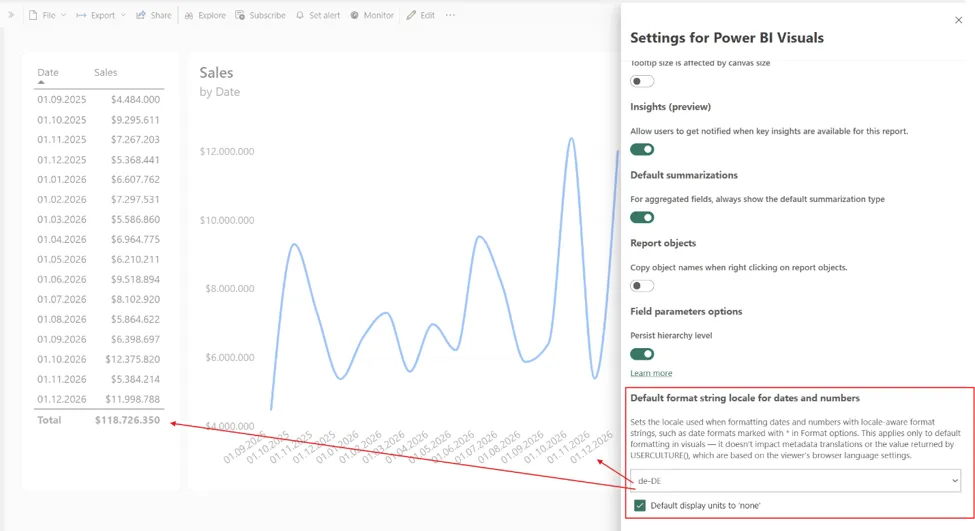Toggle tooltip size affected by canvas size
Image resolution: width=975 pixels, height=531 pixels.
tap(642, 81)
